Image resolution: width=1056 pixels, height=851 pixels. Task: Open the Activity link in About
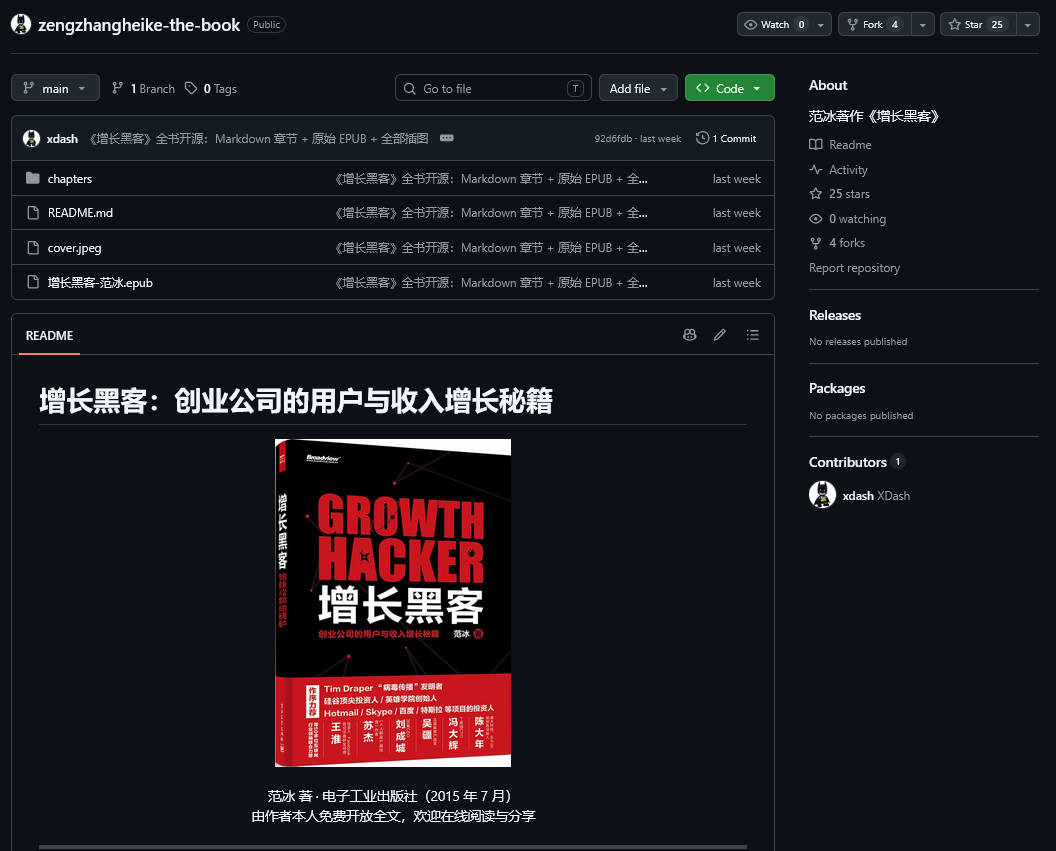(x=848, y=170)
